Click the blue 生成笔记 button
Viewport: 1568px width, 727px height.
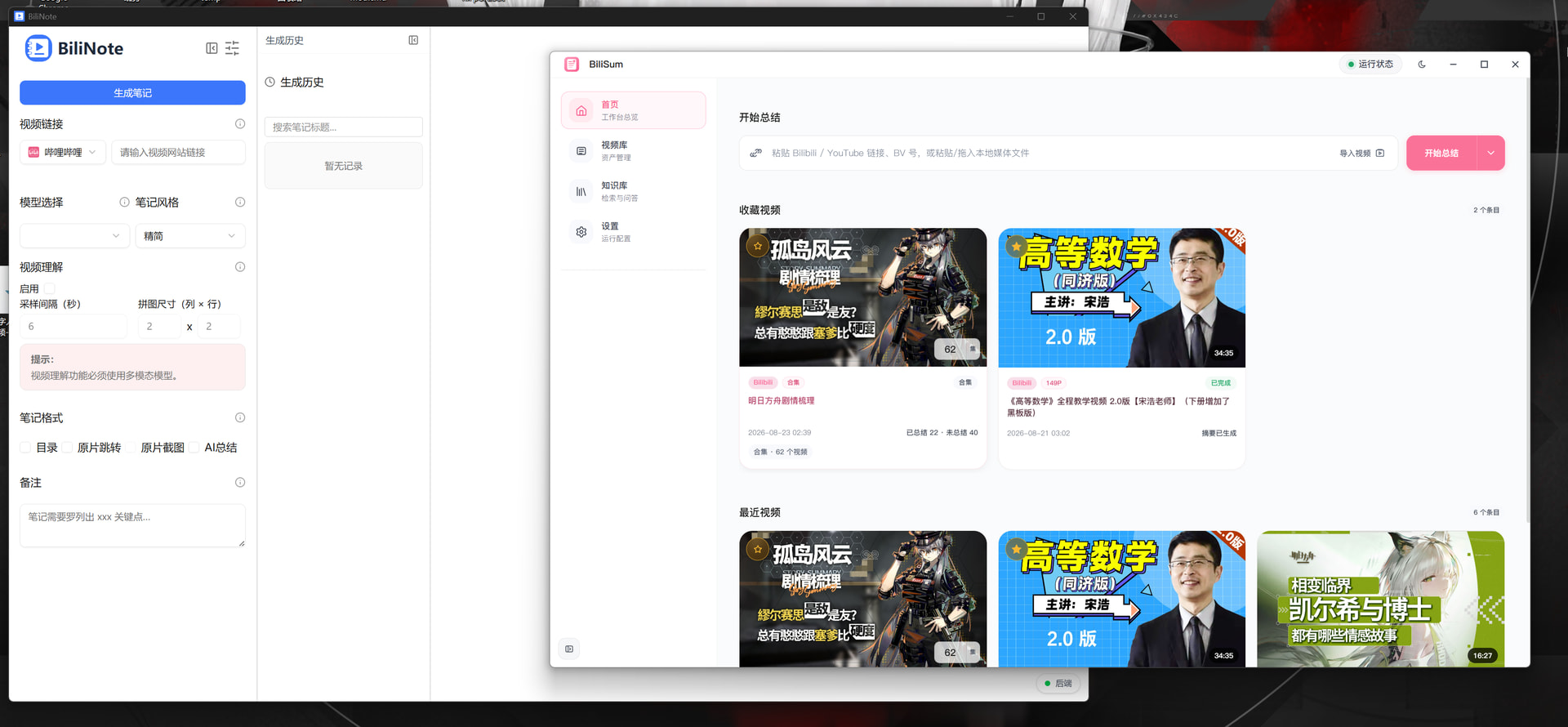point(132,93)
